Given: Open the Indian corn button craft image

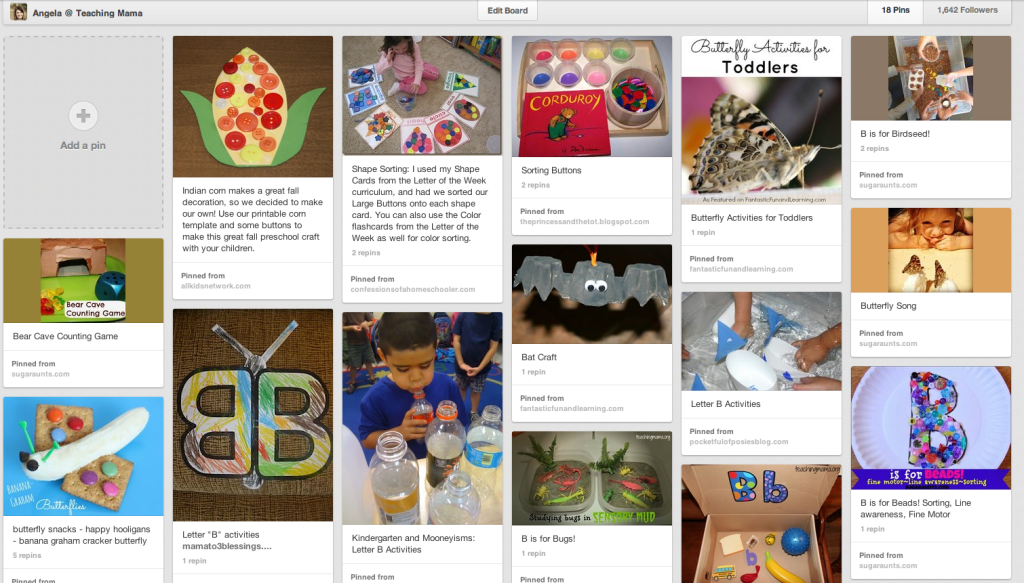Looking at the screenshot, I should tap(253, 106).
